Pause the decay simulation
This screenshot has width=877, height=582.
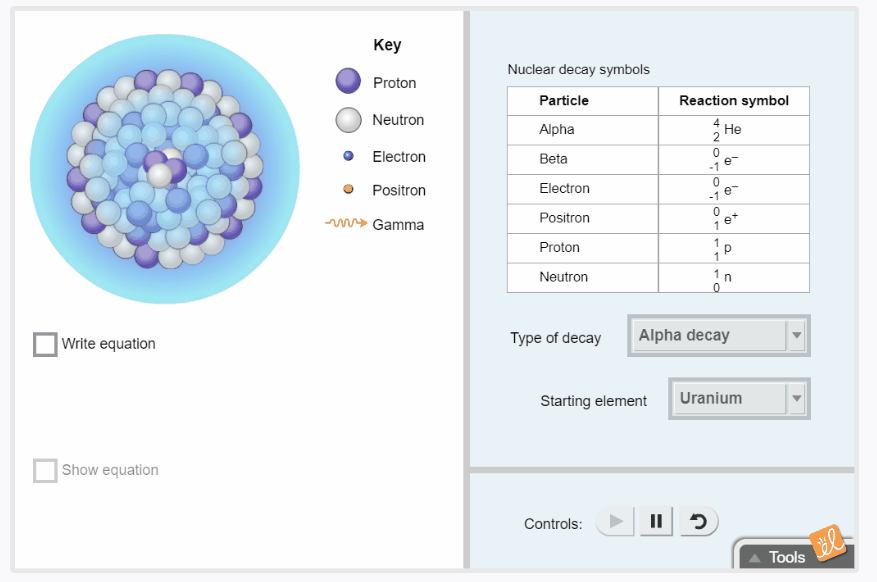click(x=656, y=521)
